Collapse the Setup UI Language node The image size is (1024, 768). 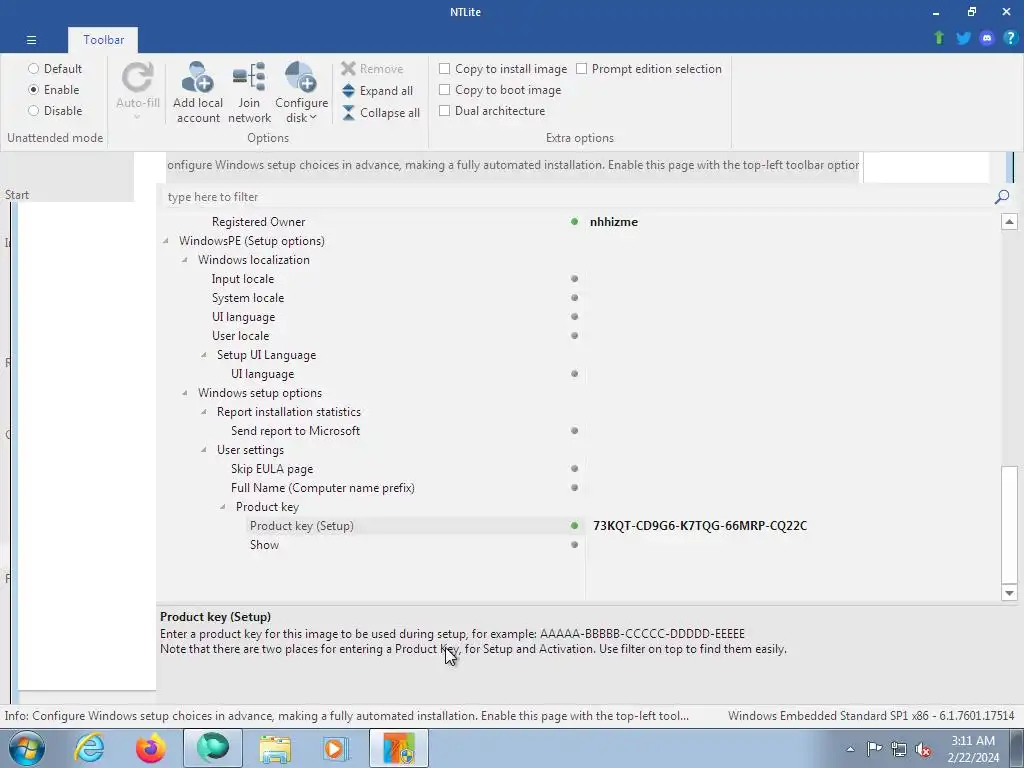204,355
